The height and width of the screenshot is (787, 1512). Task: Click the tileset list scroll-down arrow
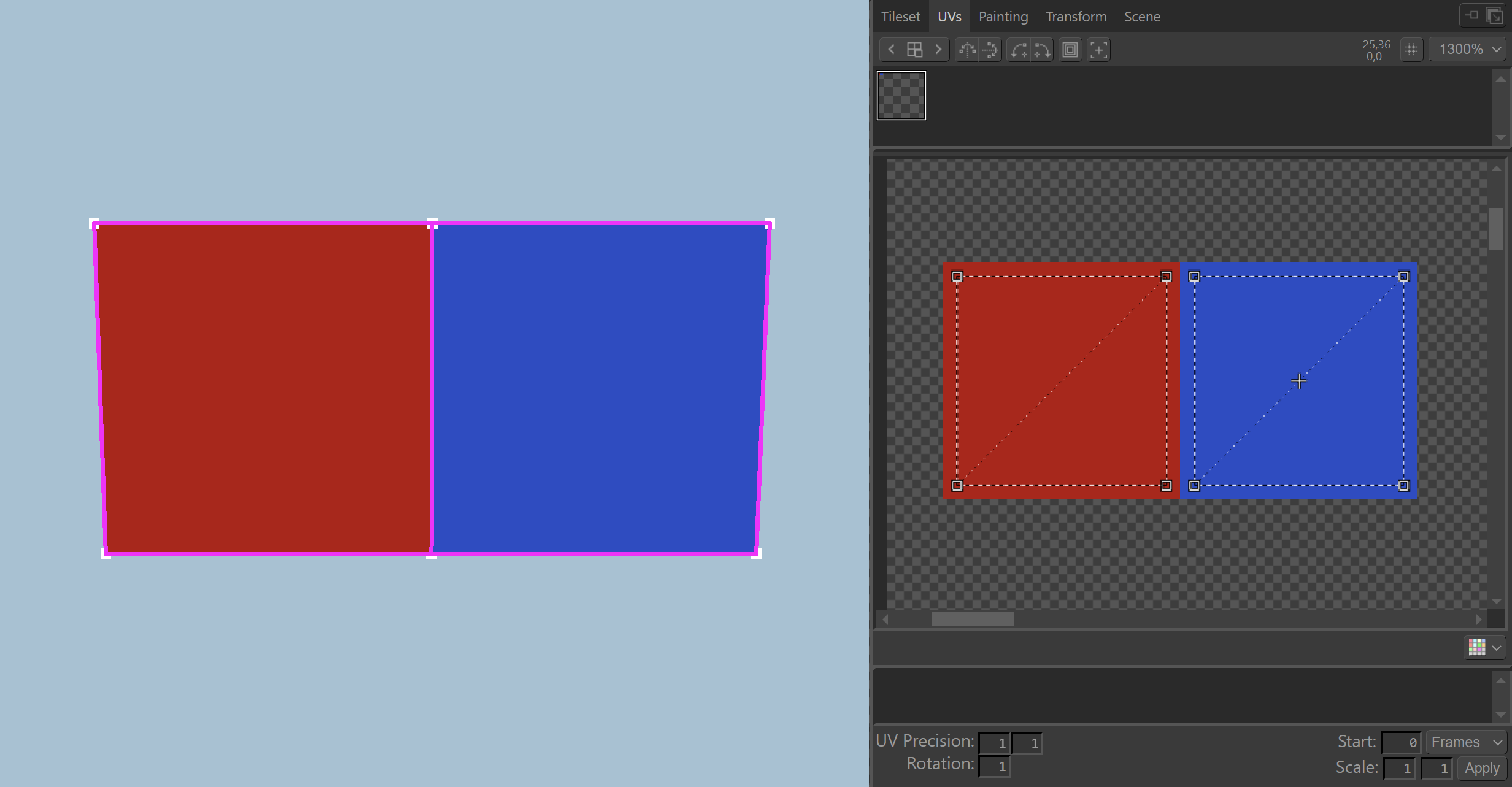point(1500,137)
